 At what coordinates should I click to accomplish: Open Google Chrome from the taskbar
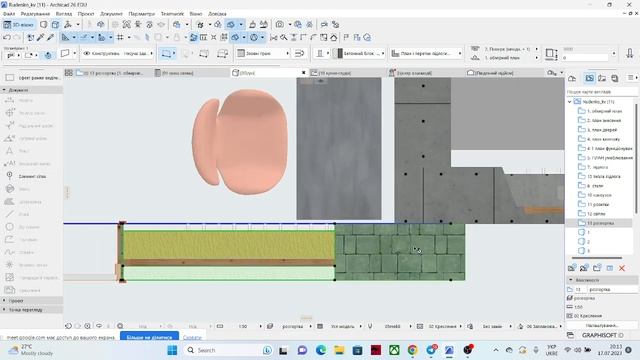point(412,350)
